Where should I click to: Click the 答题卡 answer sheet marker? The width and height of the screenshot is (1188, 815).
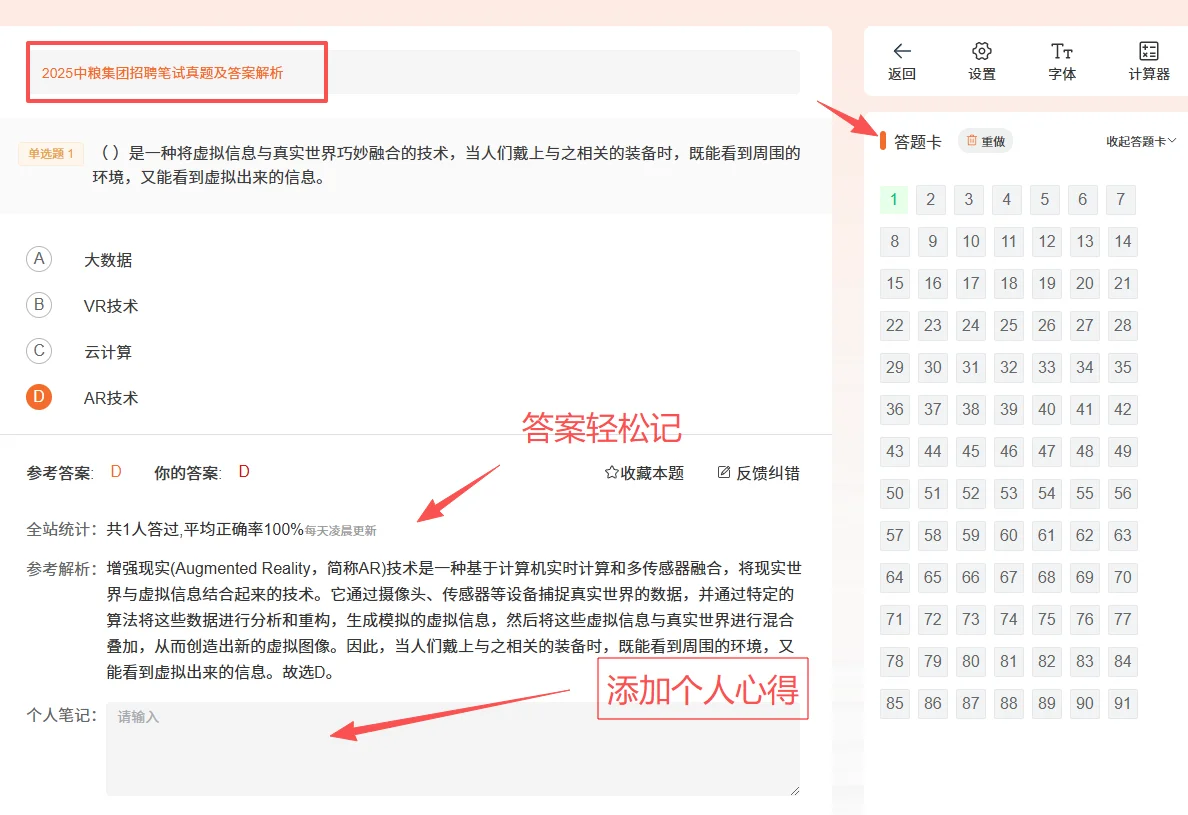902,141
